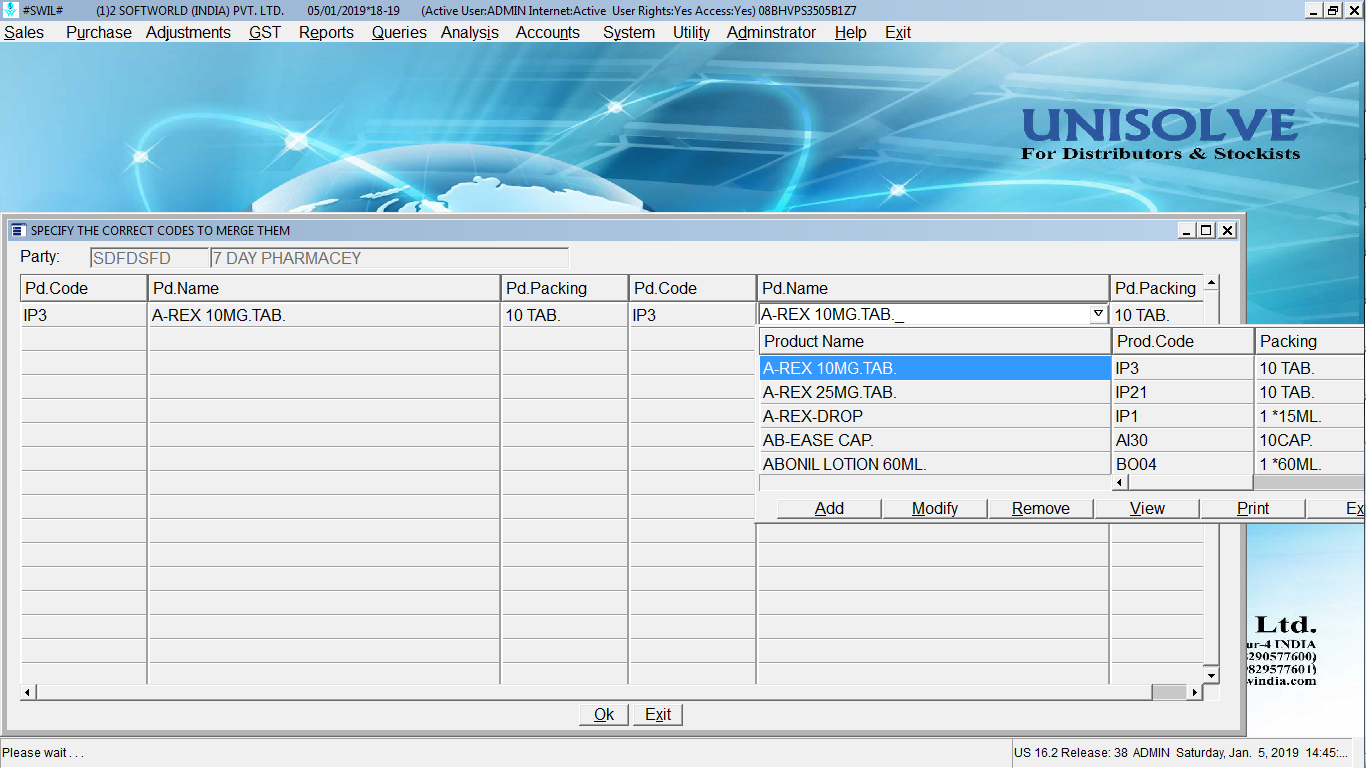Click the left 10 TAB. Pd.Packing cell
1366x768 pixels.
[564, 315]
